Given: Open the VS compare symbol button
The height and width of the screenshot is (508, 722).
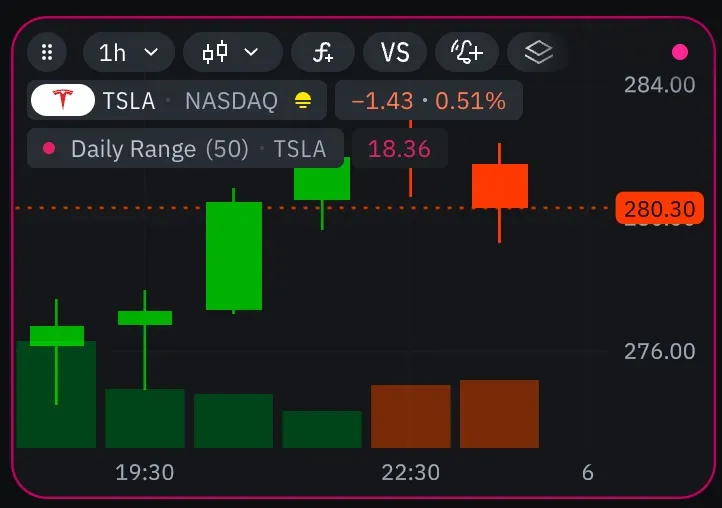Looking at the screenshot, I should (x=395, y=52).
